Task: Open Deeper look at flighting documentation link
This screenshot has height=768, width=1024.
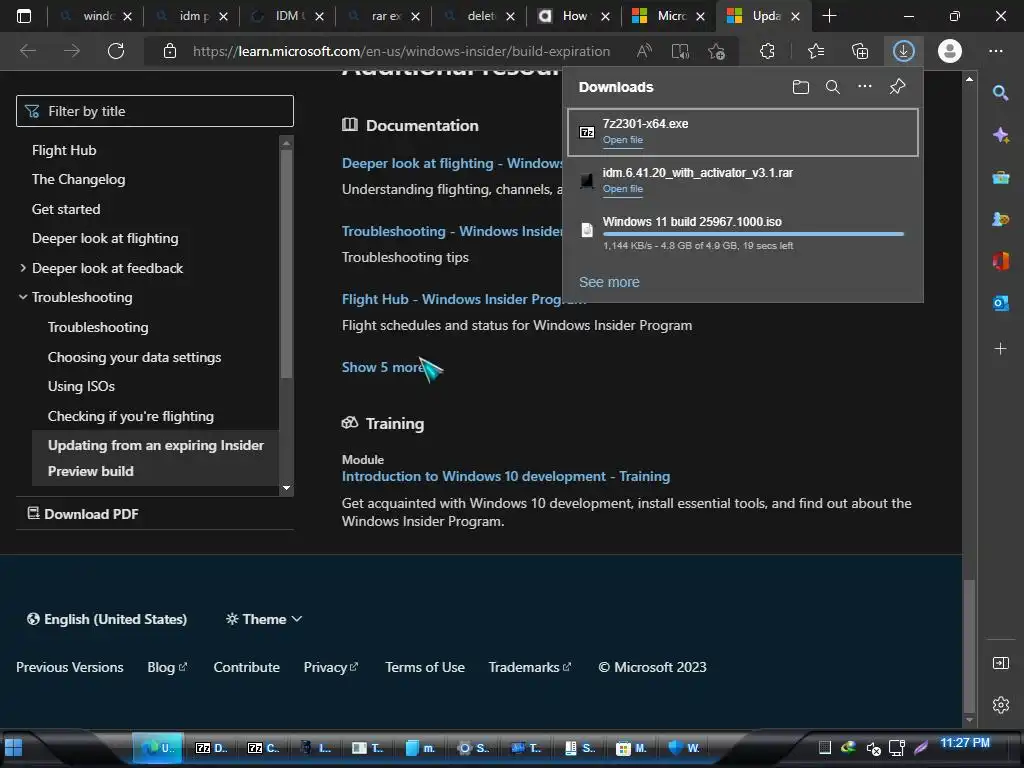Action: (452, 163)
